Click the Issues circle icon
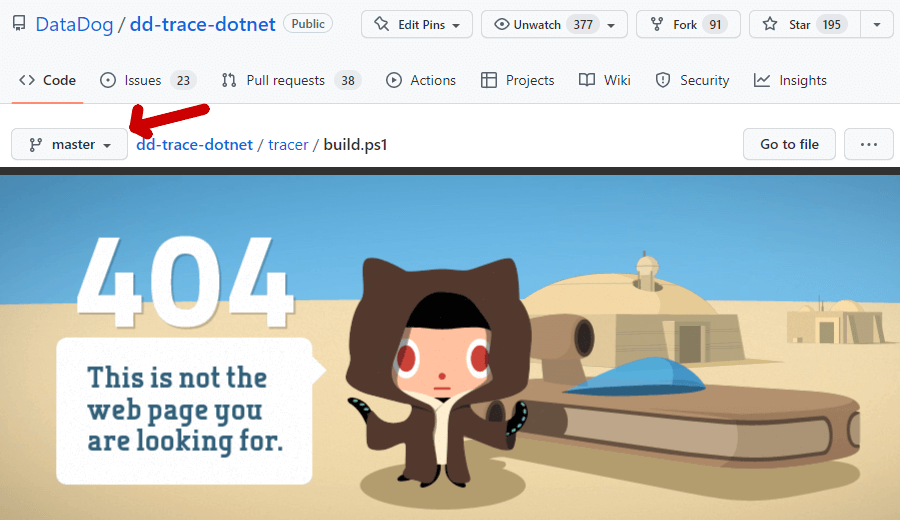This screenshot has height=520, width=900. click(108, 80)
